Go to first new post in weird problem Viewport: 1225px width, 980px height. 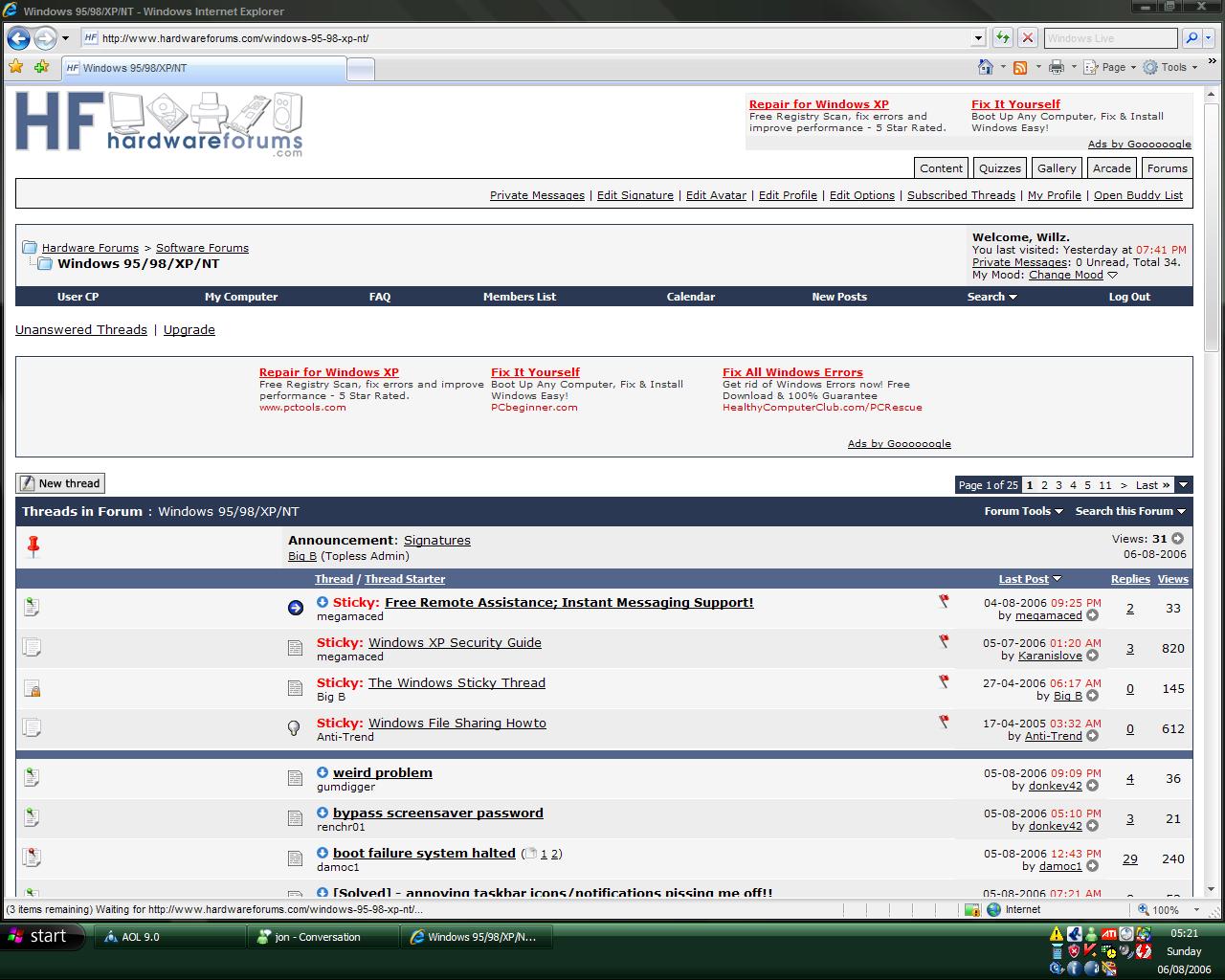(323, 772)
